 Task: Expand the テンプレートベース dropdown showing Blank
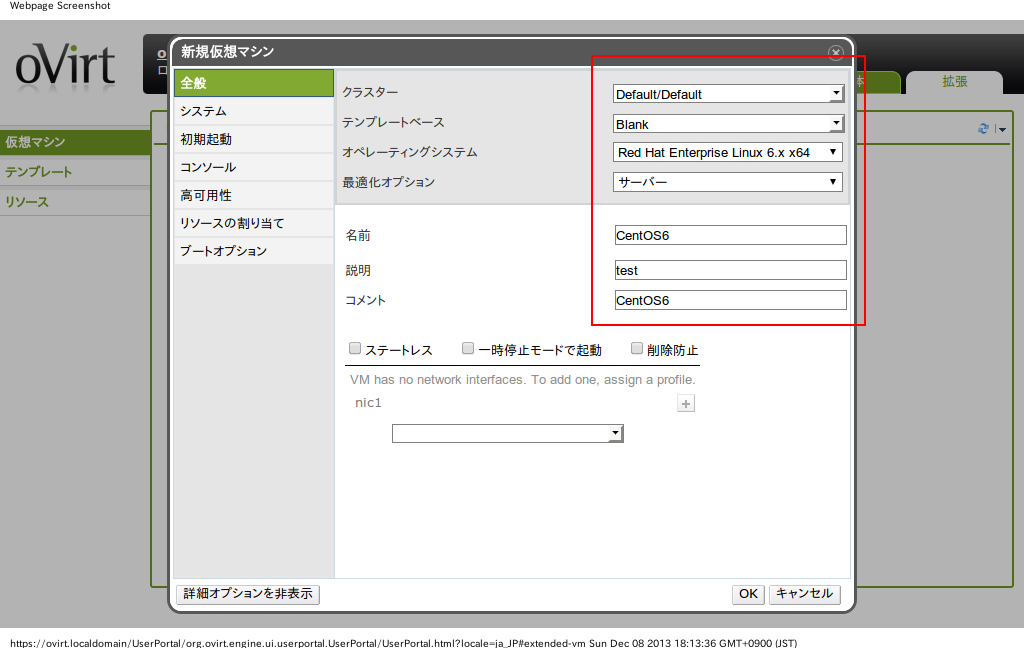(728, 124)
